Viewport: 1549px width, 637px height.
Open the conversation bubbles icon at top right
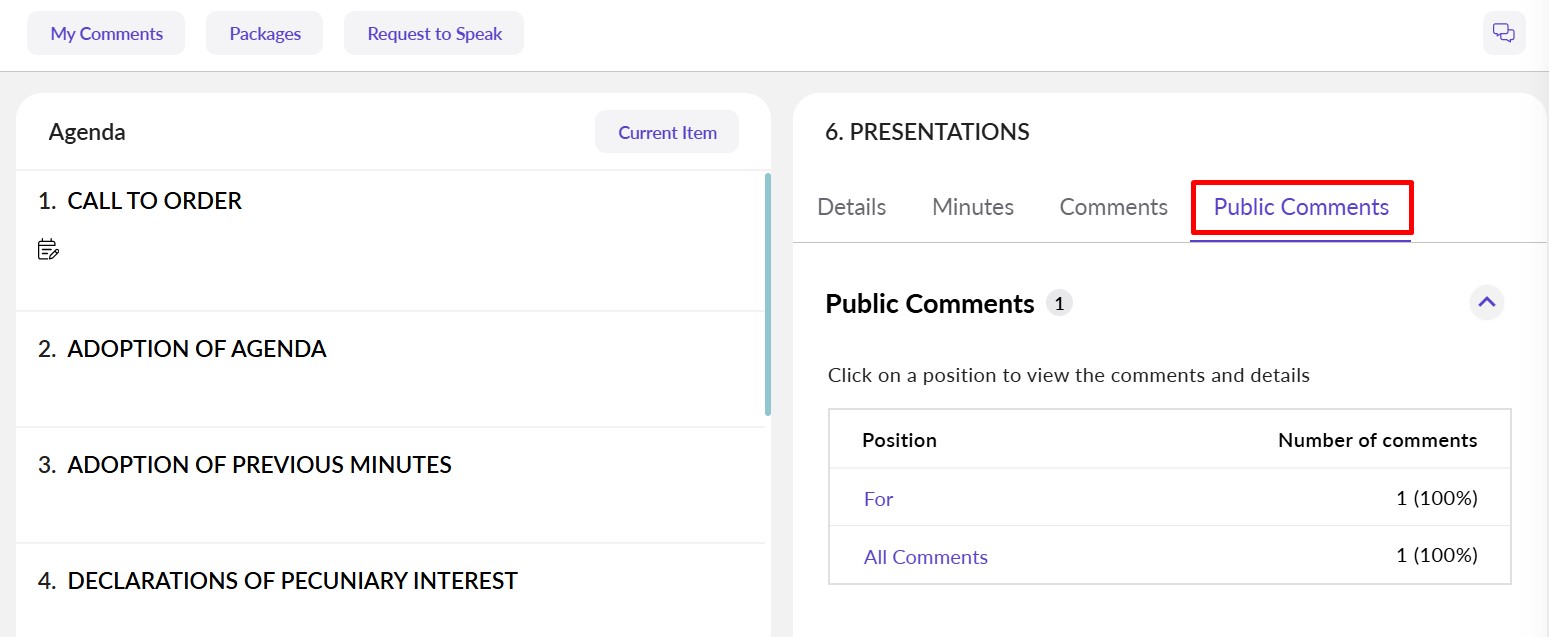pos(1503,33)
